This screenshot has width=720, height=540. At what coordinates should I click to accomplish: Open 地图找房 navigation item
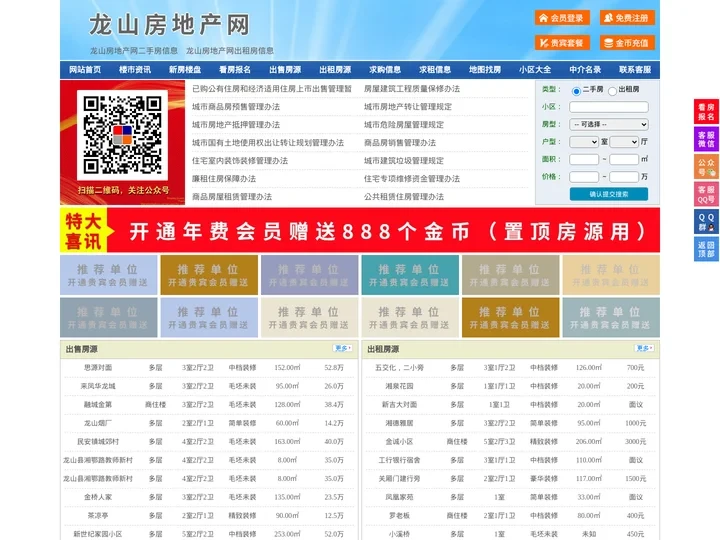pos(485,70)
